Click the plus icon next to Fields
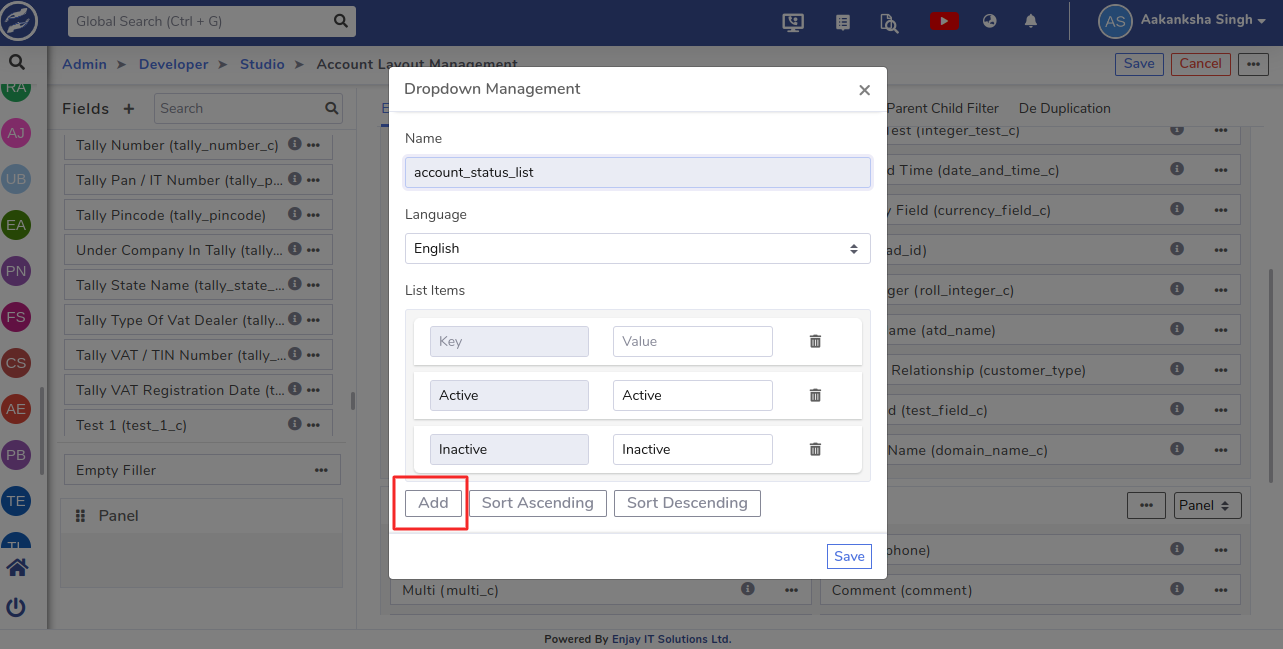 coord(128,109)
